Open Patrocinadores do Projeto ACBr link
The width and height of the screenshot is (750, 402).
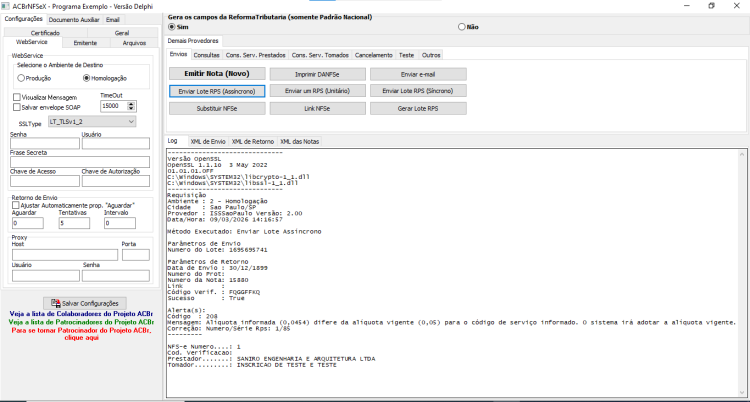(x=81, y=322)
